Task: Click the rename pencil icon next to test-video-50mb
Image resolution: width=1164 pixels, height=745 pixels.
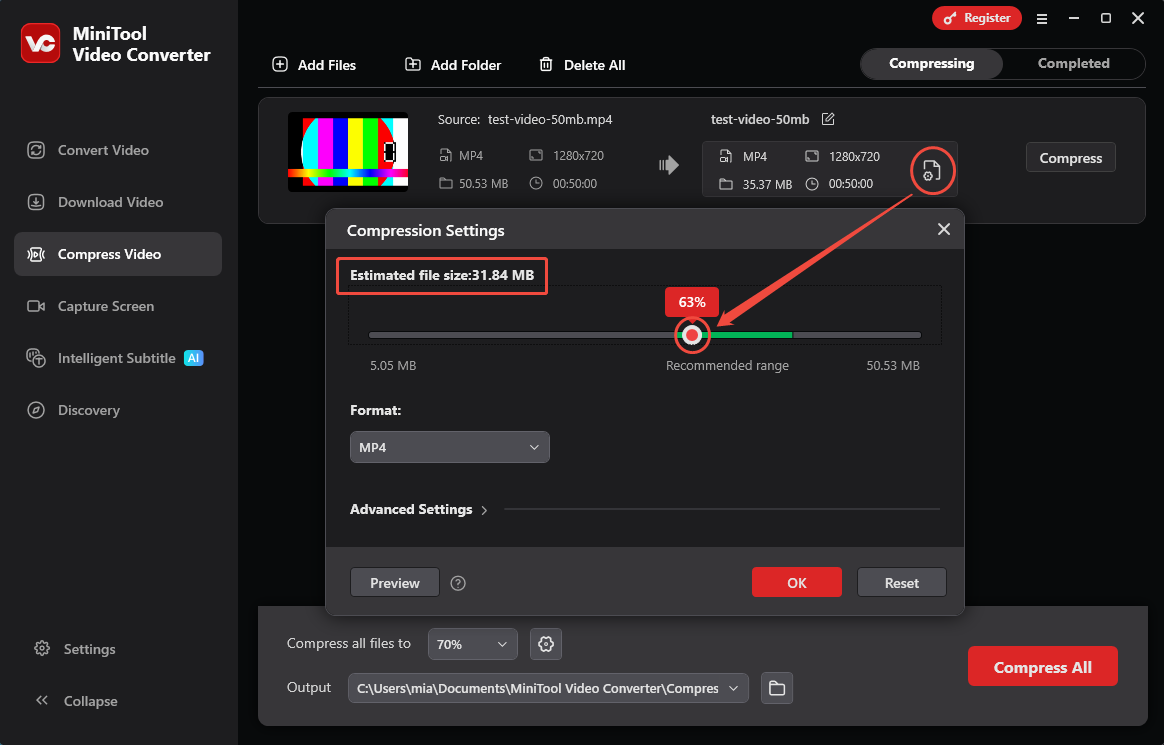Action: [x=828, y=118]
